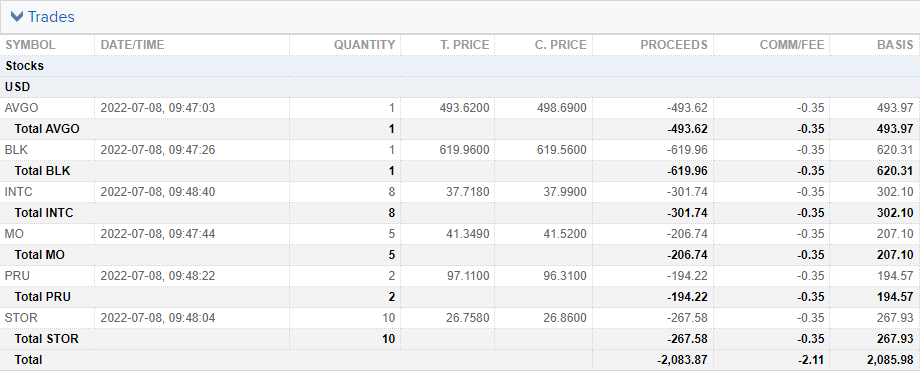Click grand total proceeds -2,083.87

[x=682, y=360]
